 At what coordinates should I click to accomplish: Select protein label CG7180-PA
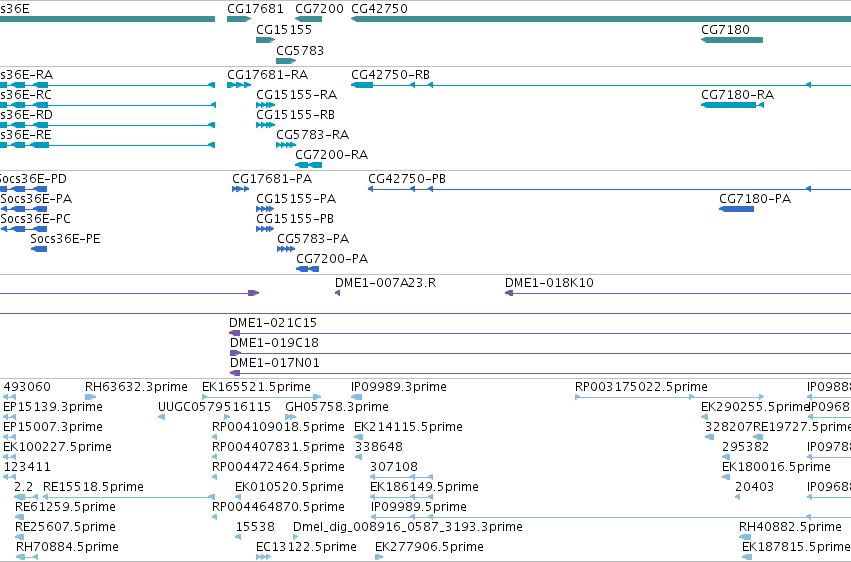pos(755,199)
